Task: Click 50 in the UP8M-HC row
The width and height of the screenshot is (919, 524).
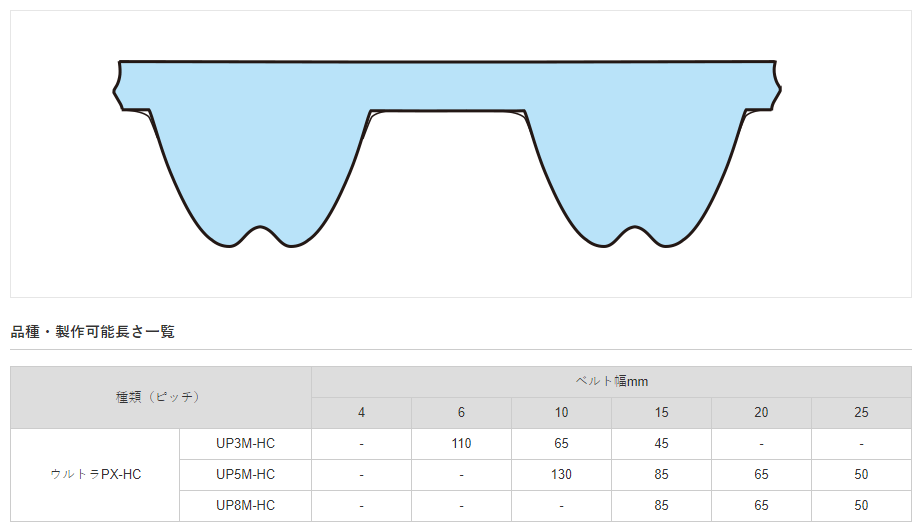Action: [x=861, y=505]
